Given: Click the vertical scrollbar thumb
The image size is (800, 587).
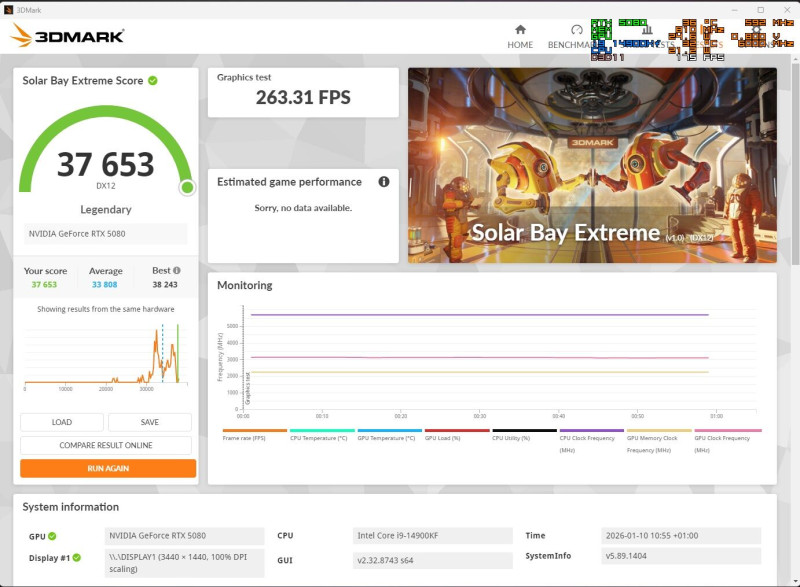Looking at the screenshot, I should point(795,164).
